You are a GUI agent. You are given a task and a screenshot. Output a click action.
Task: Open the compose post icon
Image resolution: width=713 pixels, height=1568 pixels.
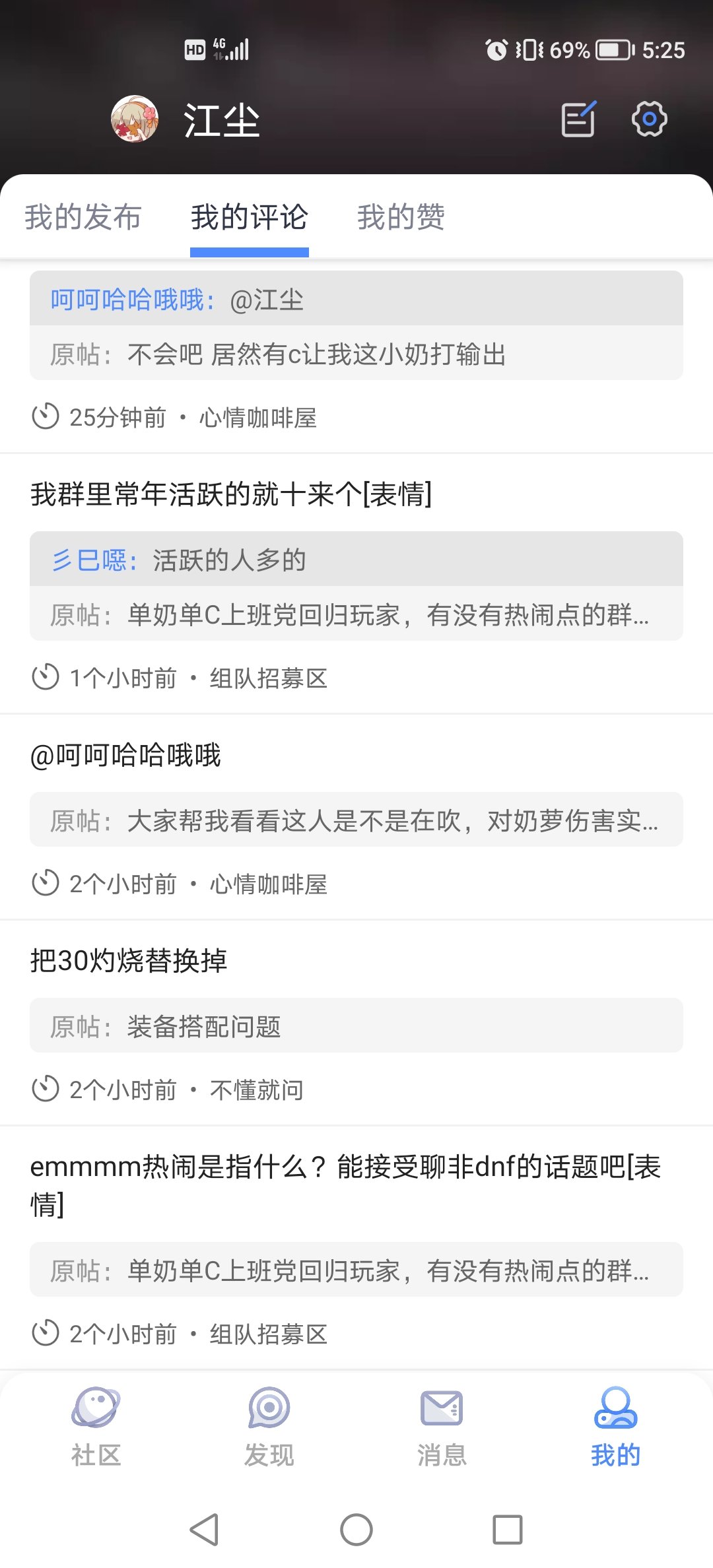[x=578, y=119]
